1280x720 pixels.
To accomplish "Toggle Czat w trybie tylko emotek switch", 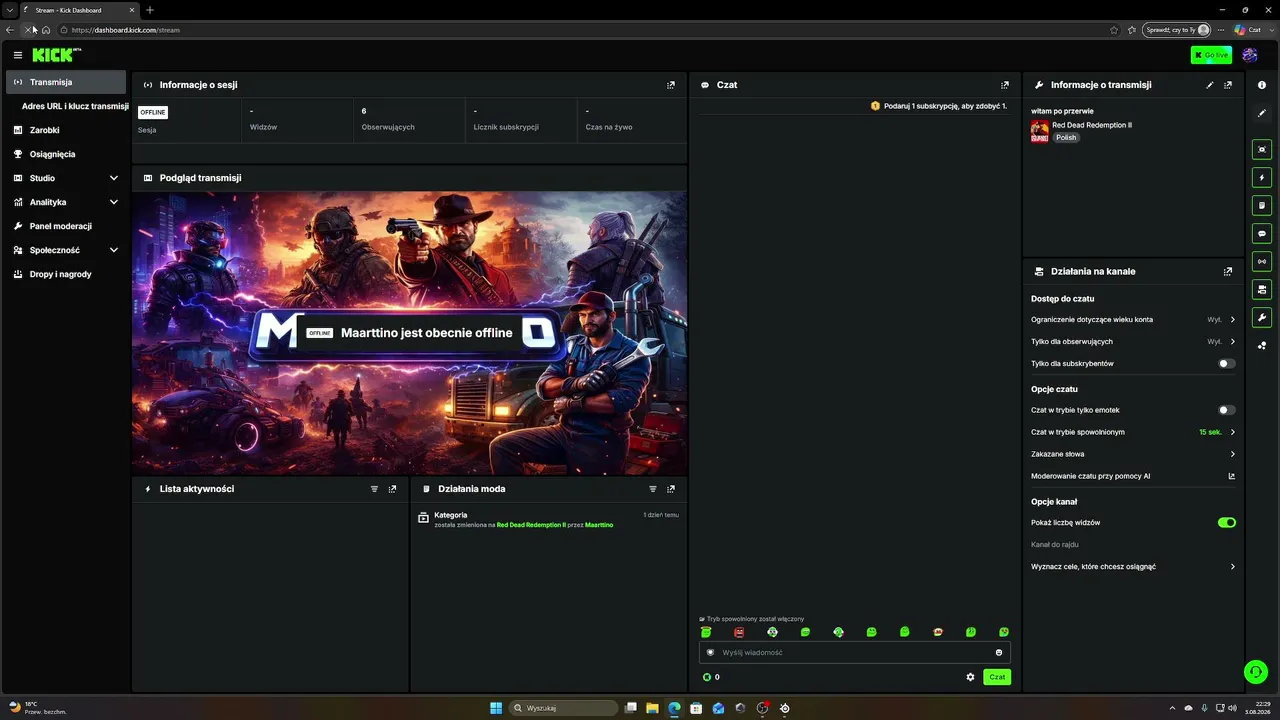I will point(1226,410).
